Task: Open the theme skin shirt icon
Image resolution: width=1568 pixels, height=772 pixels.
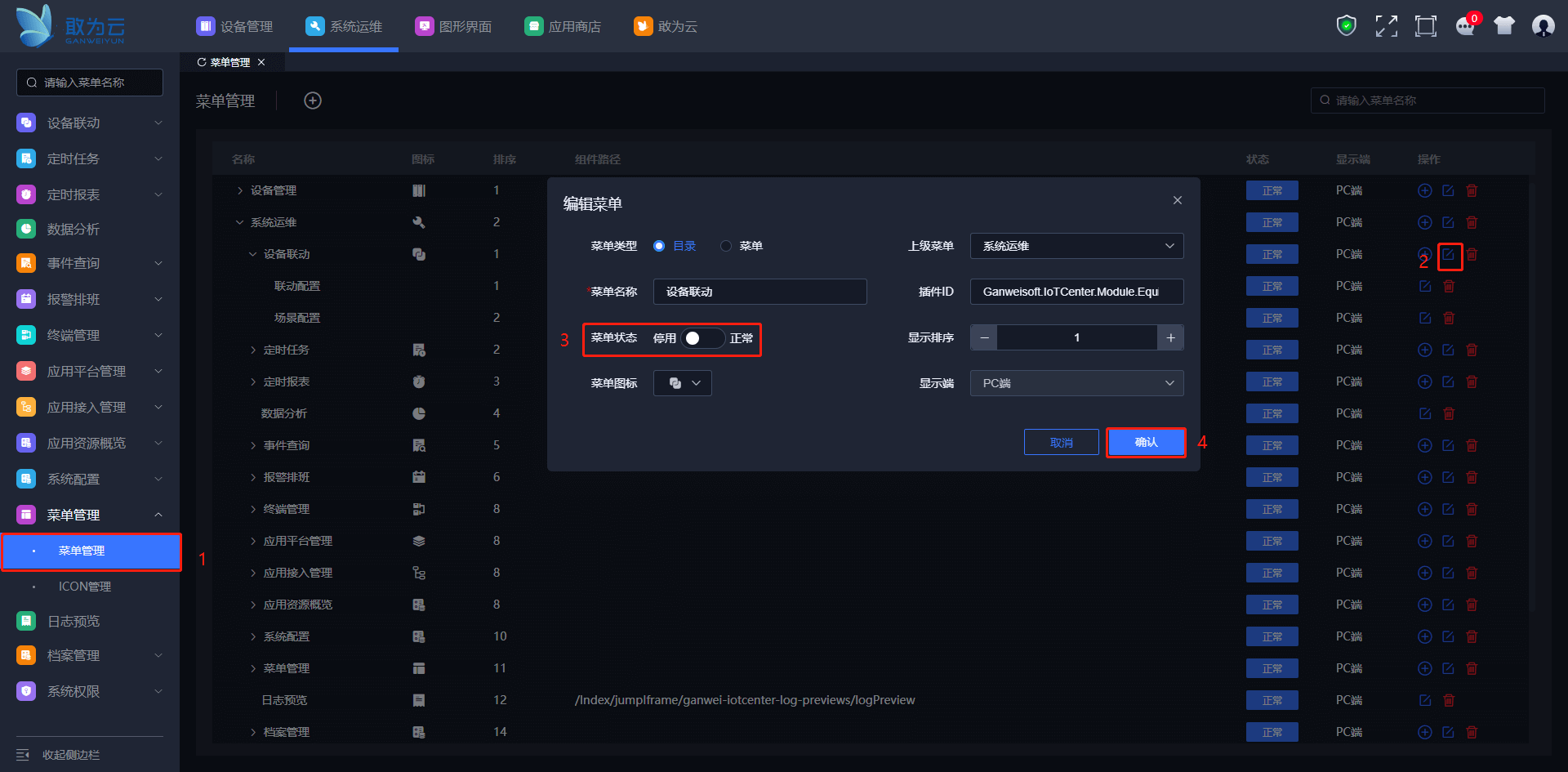Action: click(x=1503, y=26)
